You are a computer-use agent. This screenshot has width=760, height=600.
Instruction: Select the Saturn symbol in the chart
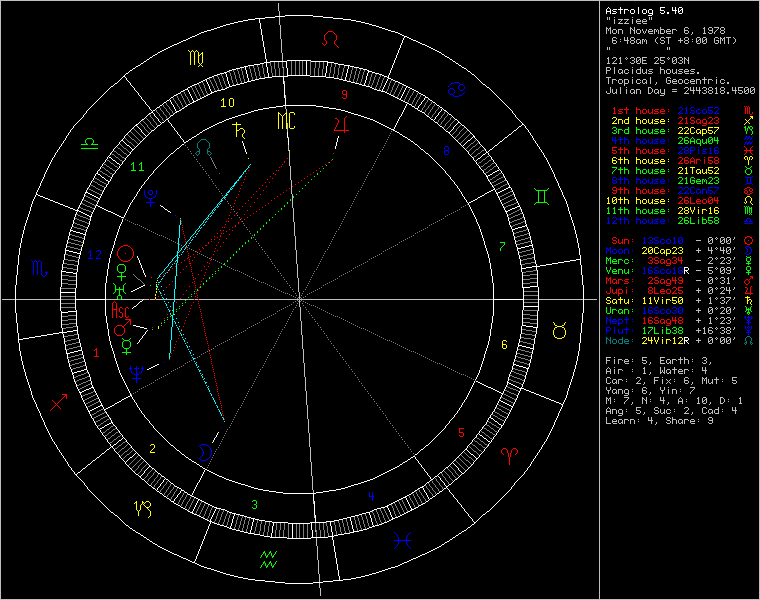[x=238, y=129]
